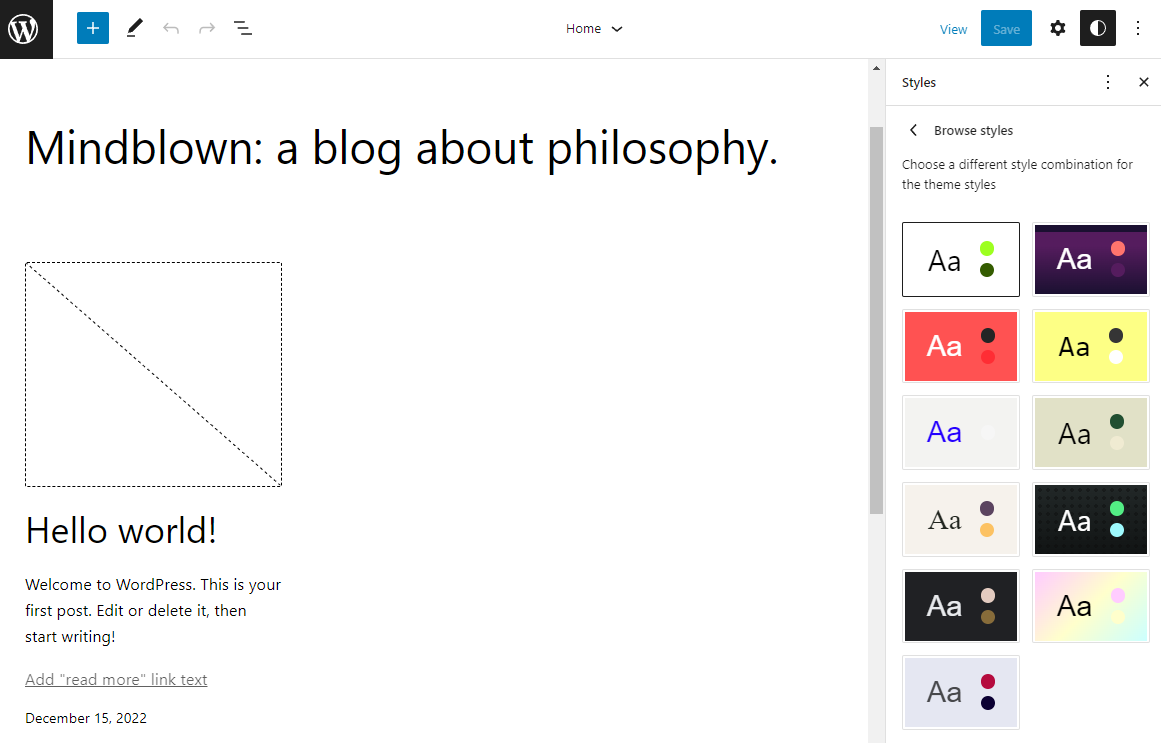The image size is (1161, 743).
Task: Click the View link
Action: click(953, 28)
